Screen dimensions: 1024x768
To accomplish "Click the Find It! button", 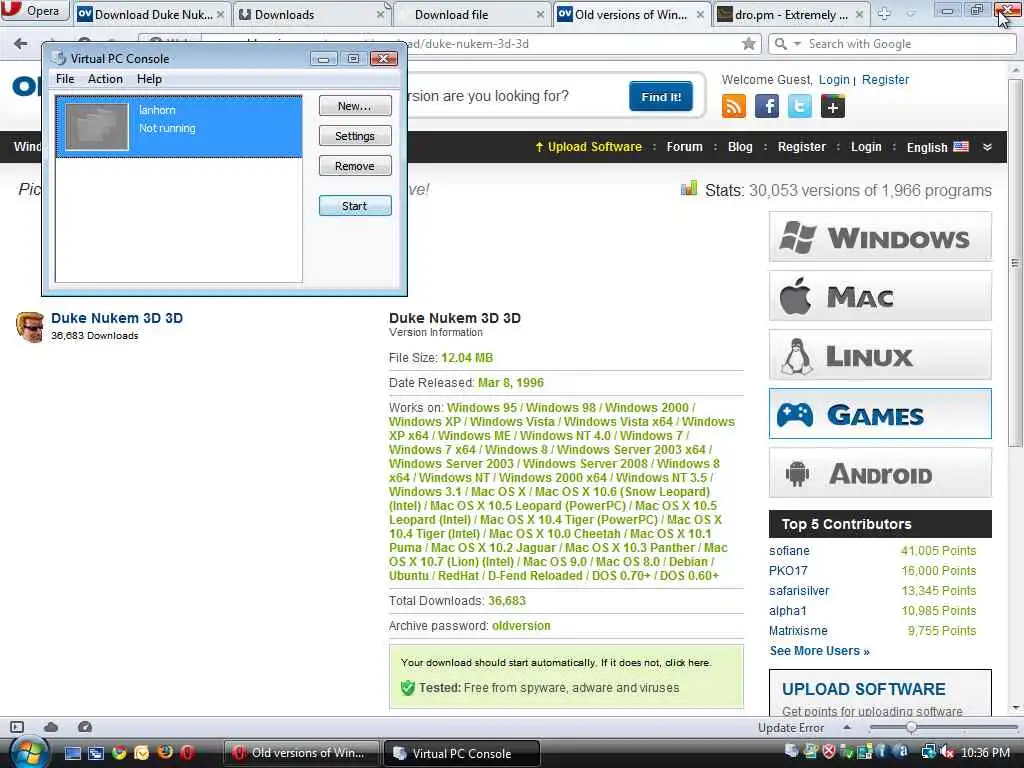I will pyautogui.click(x=661, y=97).
